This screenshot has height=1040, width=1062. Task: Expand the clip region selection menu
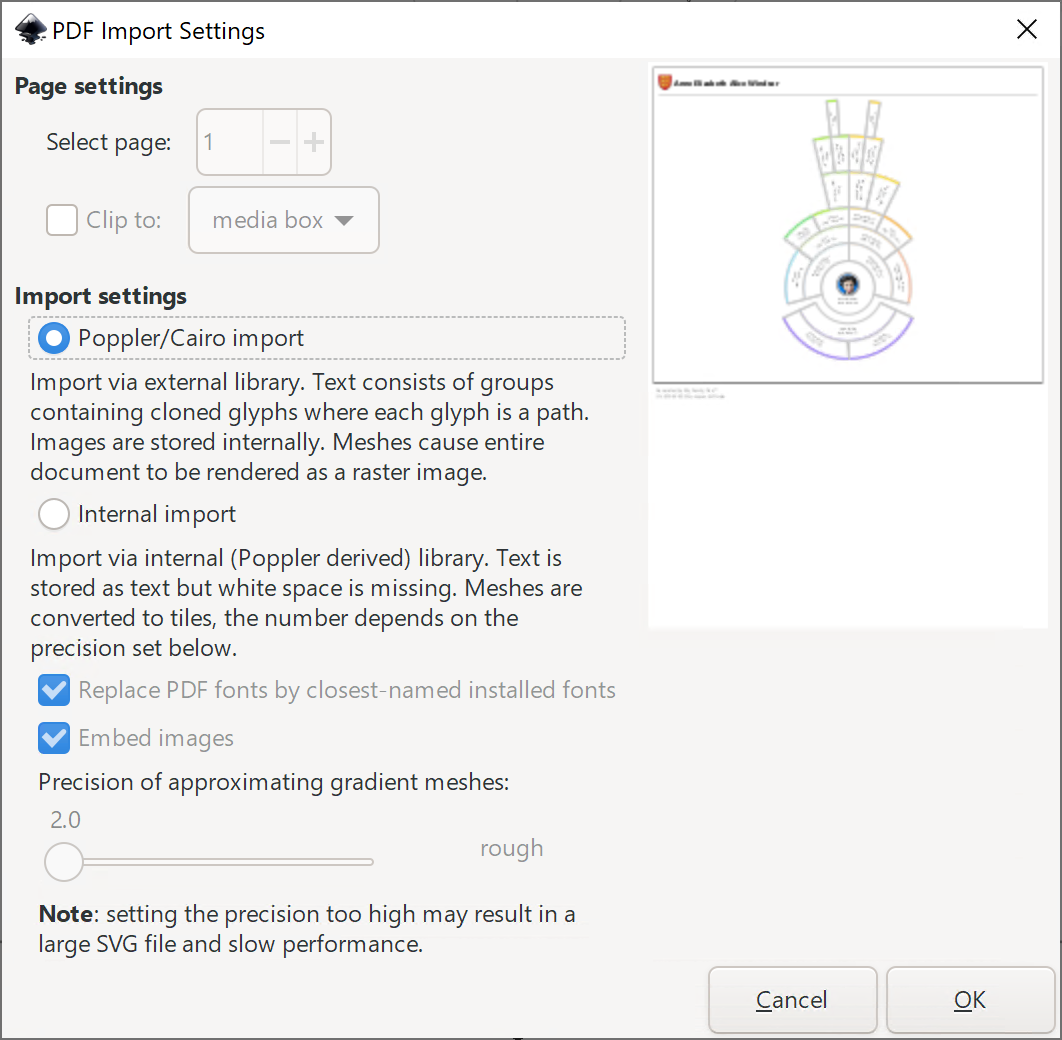(283, 220)
